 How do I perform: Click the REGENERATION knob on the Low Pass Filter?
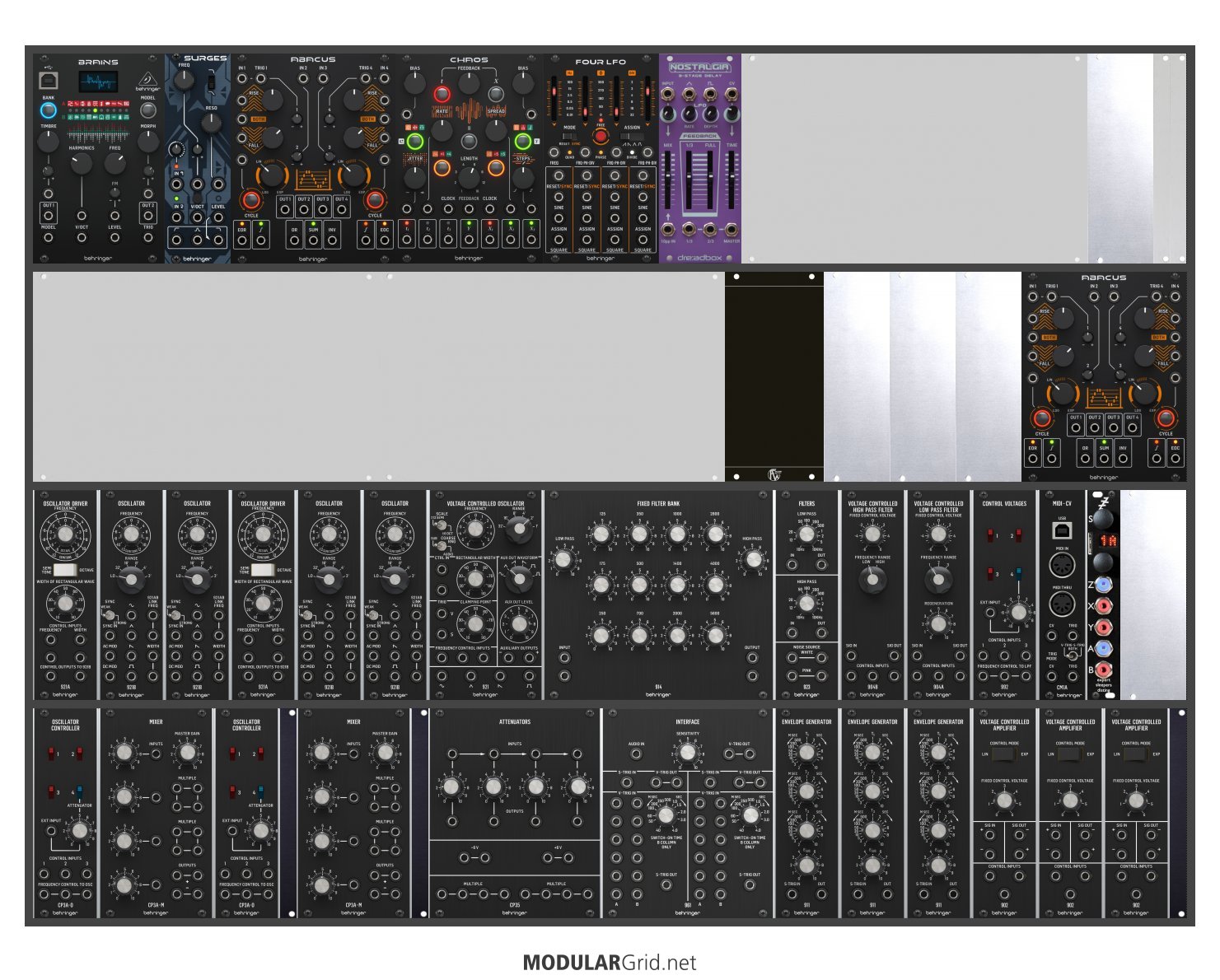938,624
